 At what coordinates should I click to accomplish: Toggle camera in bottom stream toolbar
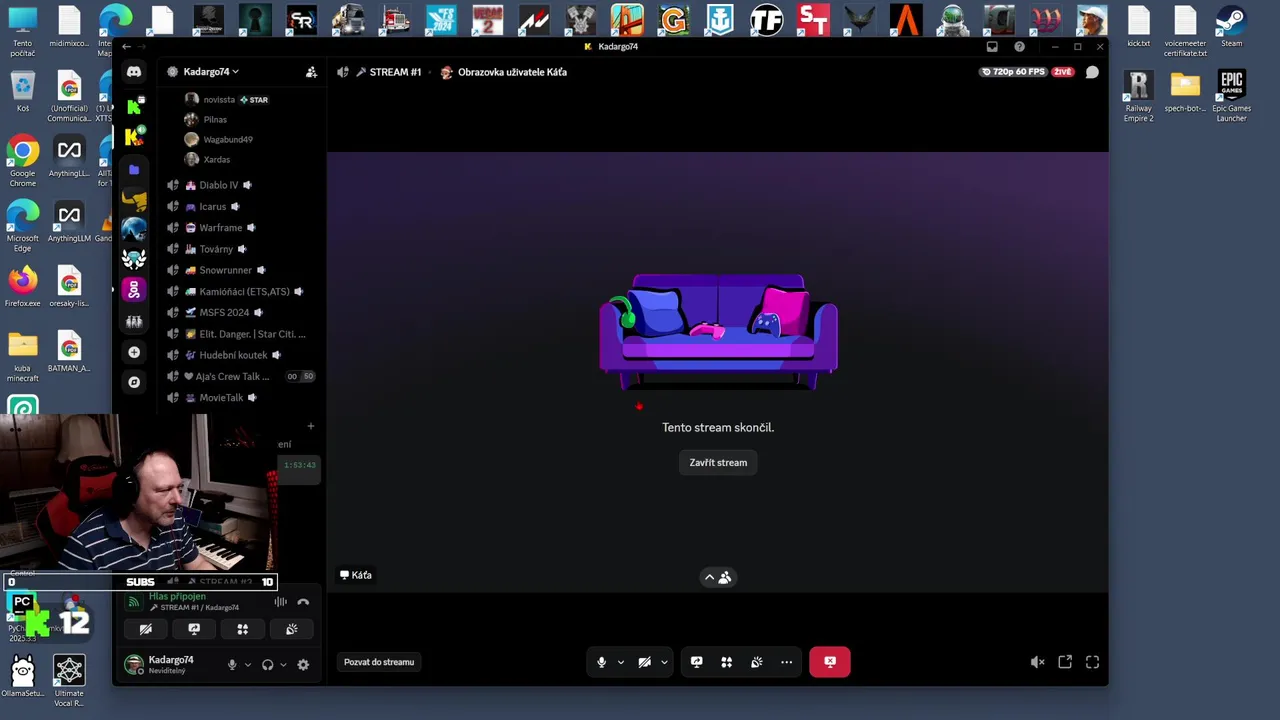click(x=644, y=662)
